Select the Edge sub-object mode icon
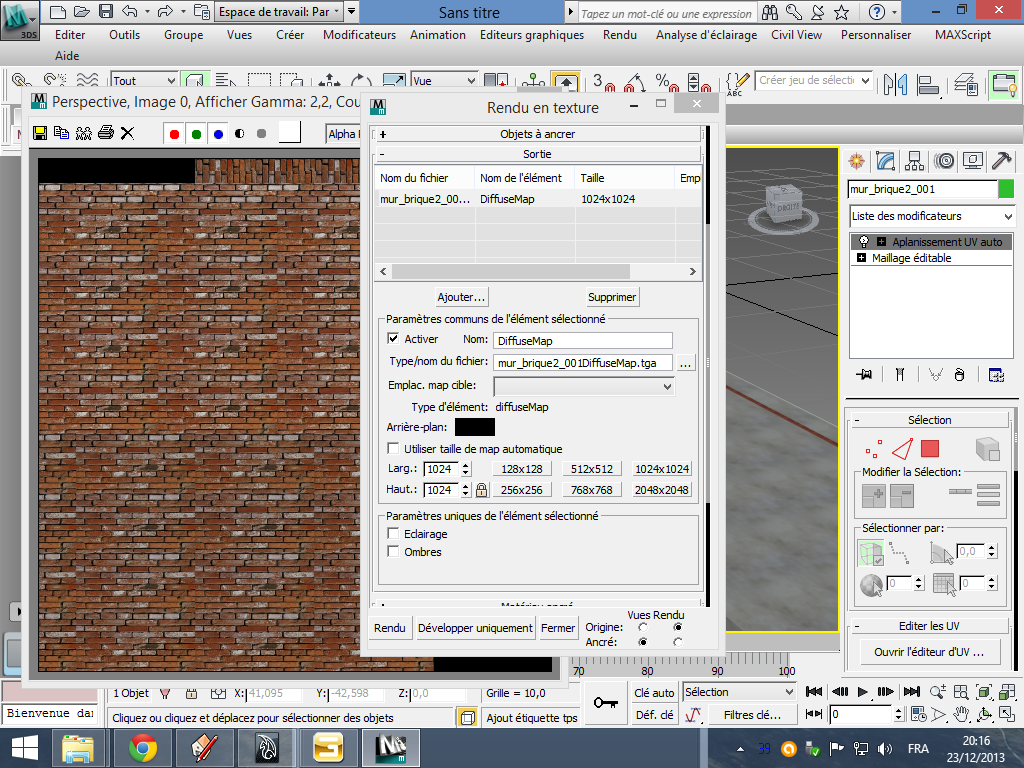The width and height of the screenshot is (1024, 768). [902, 449]
